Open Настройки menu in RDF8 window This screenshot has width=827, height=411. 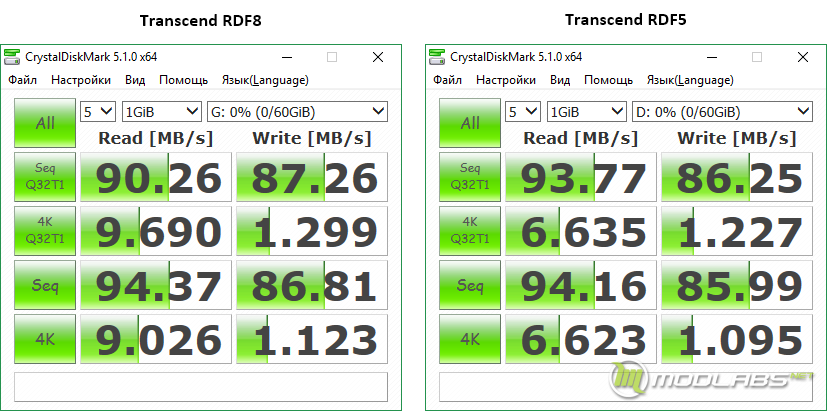pos(81,80)
